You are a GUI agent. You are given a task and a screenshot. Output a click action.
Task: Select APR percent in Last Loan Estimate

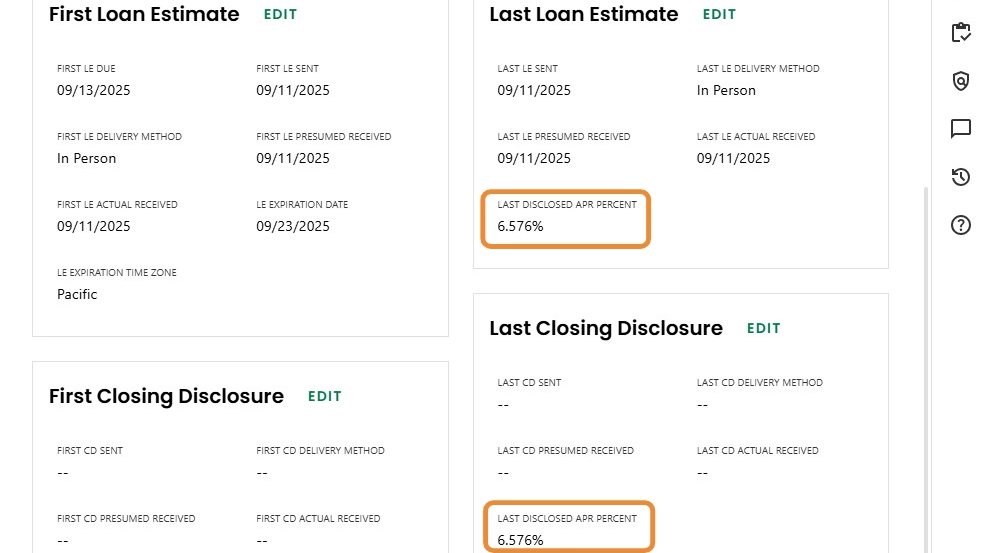(520, 227)
